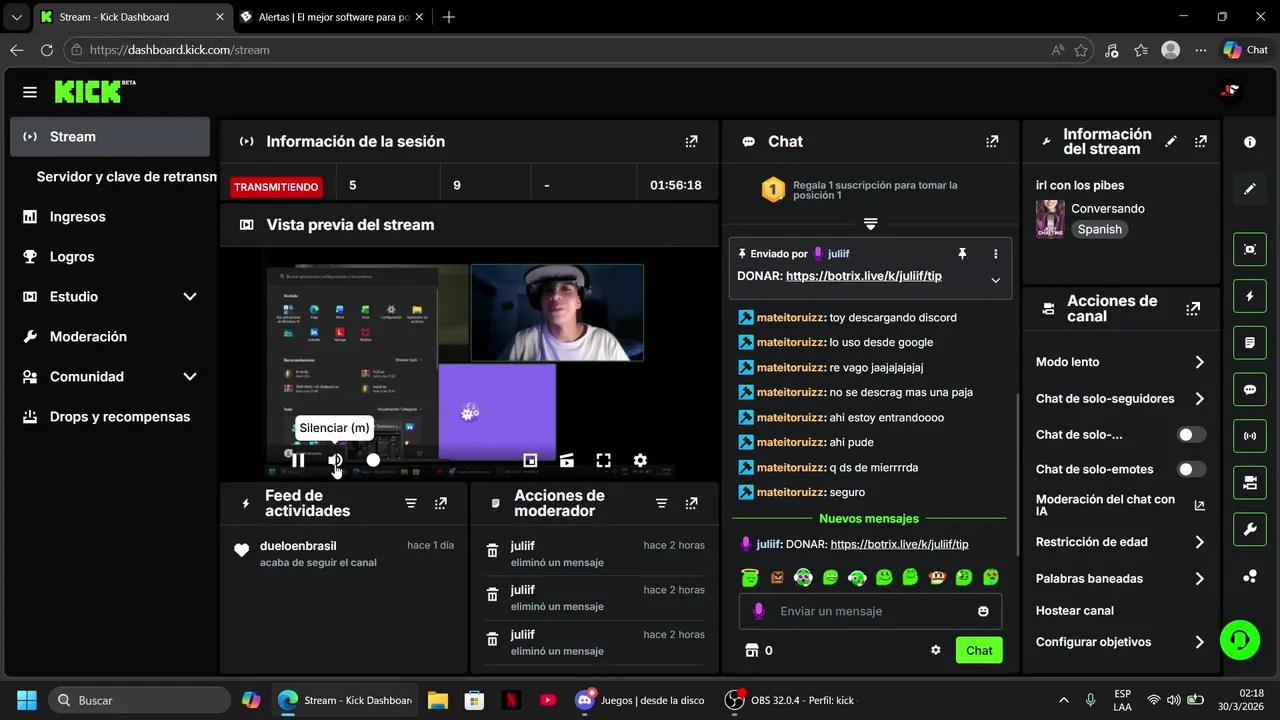Pop out the Acciones de moderador panel
The image size is (1280, 720).
click(691, 503)
